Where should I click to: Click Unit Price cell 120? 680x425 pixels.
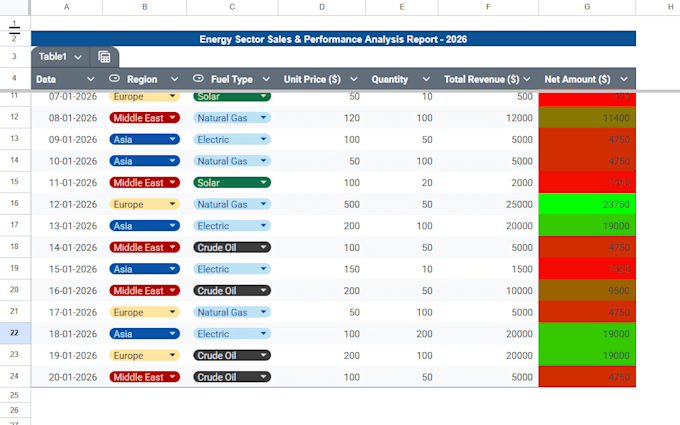[x=322, y=118]
